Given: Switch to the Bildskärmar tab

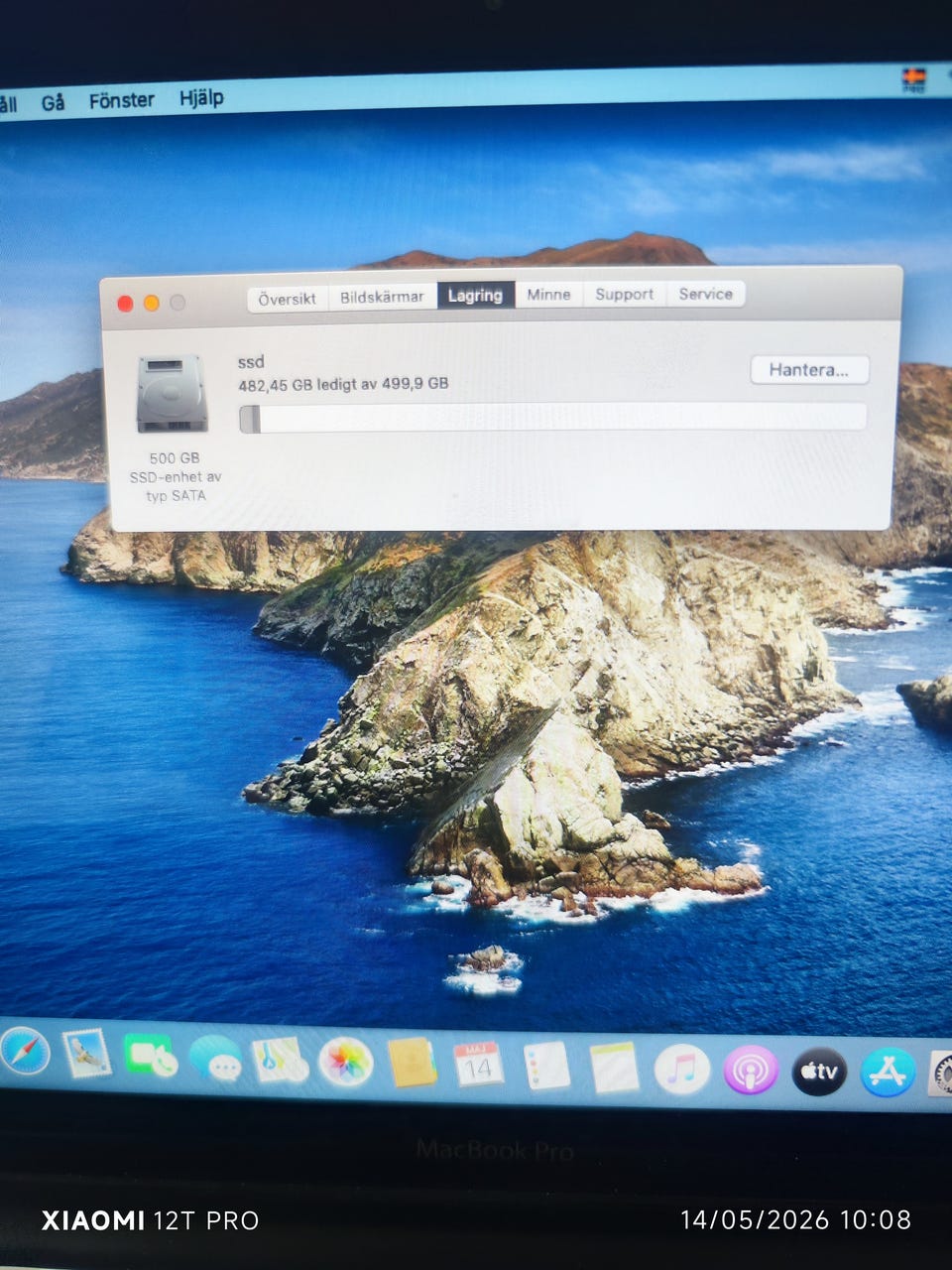Looking at the screenshot, I should point(382,297).
